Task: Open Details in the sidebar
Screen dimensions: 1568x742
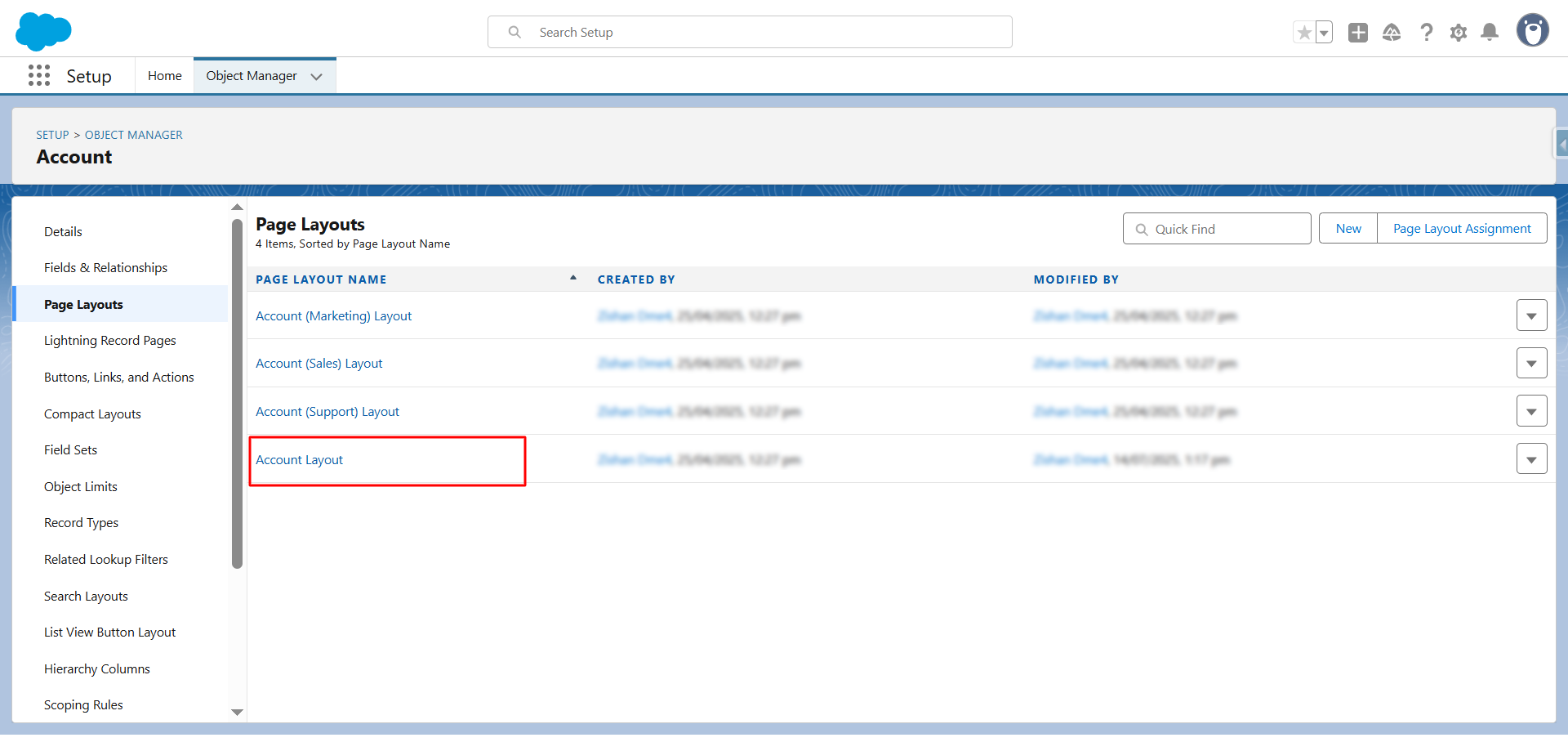Action: [x=63, y=231]
